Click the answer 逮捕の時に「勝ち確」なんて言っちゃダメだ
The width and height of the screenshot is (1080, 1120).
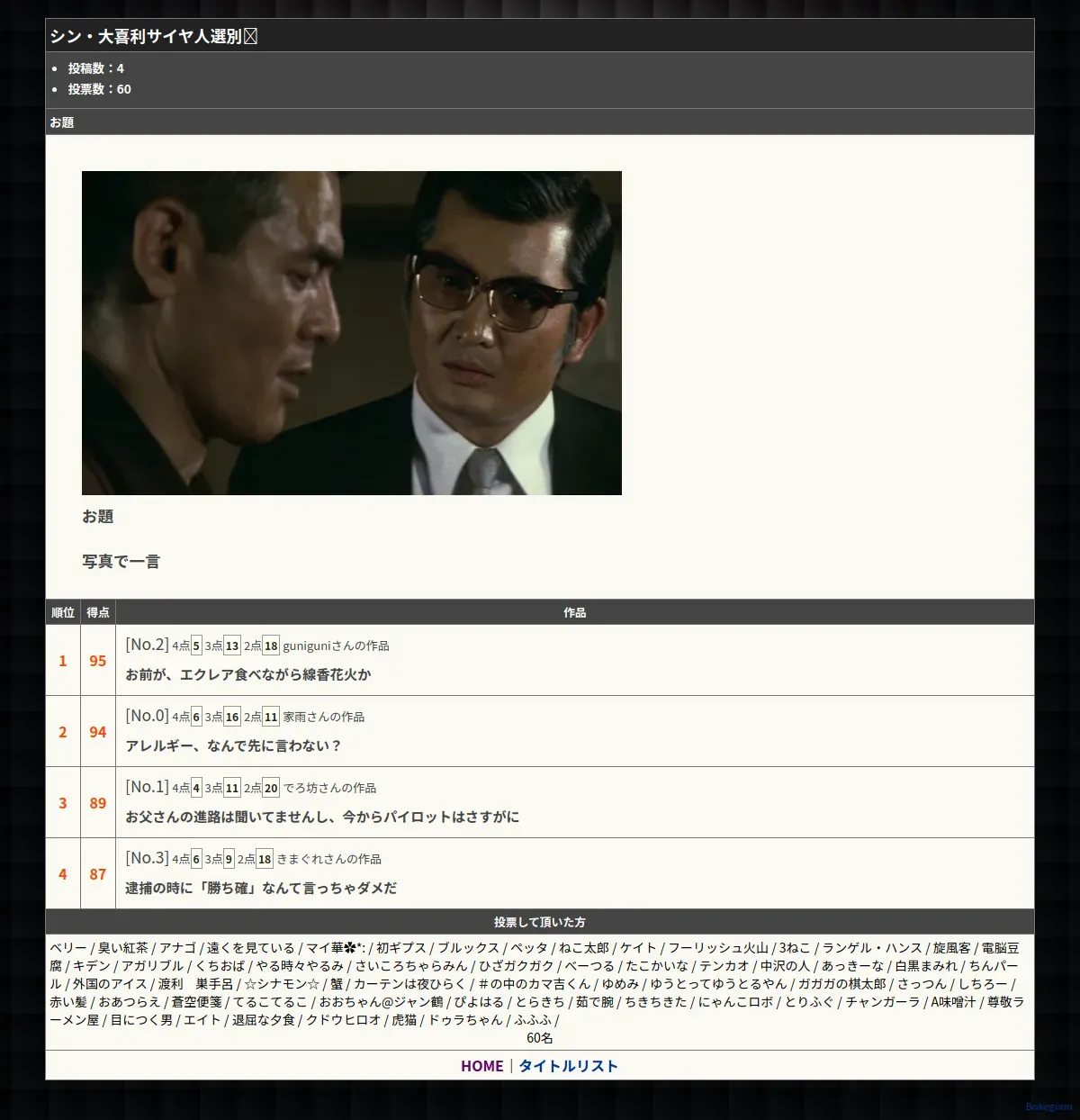pos(261,888)
